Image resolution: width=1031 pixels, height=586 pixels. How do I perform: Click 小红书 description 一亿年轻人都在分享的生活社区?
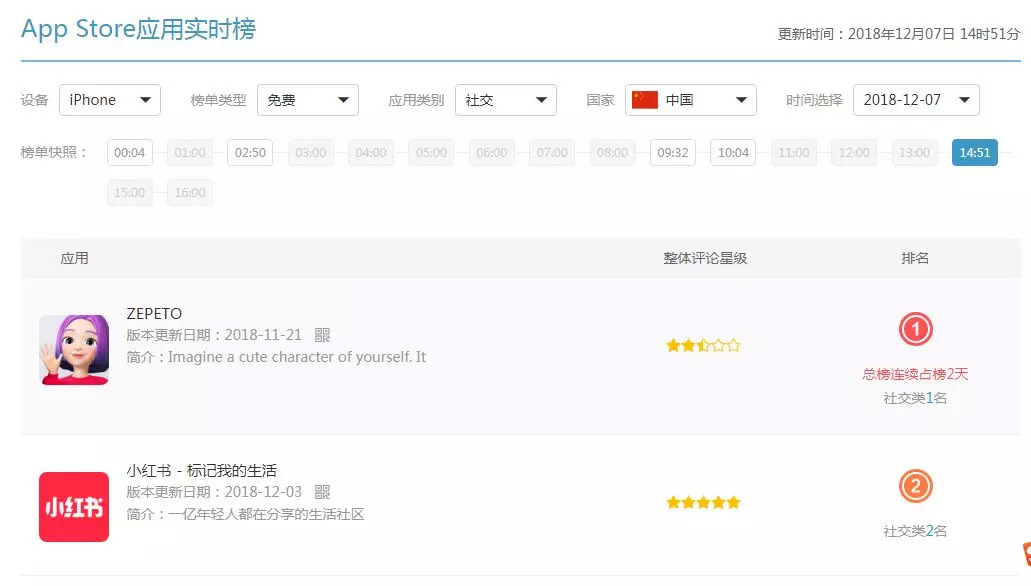point(266,514)
